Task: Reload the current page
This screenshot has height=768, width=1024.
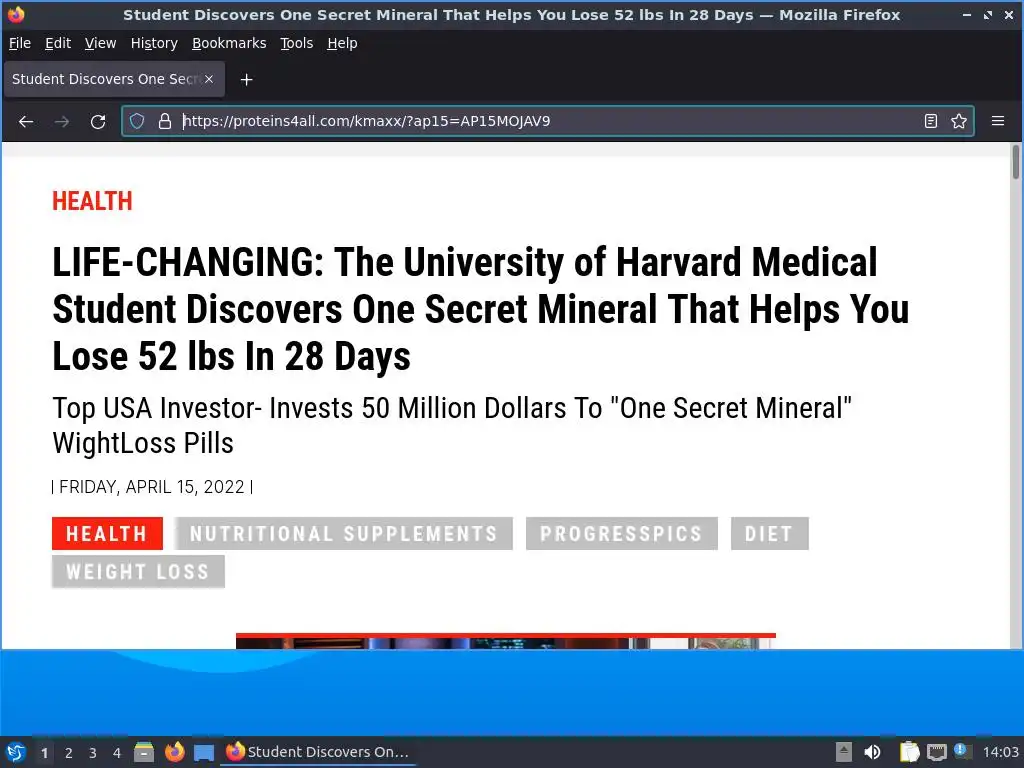Action: click(x=98, y=121)
